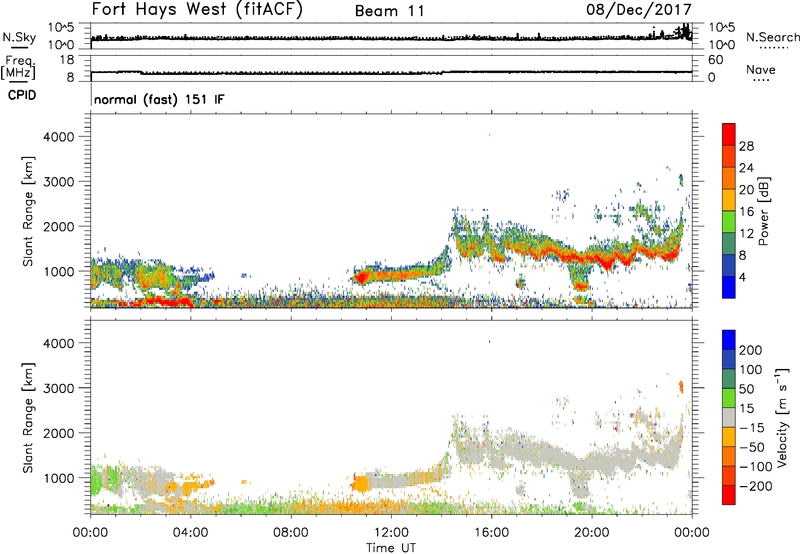
Task: Click the '200' velocity colorbar value
Action: click(751, 350)
